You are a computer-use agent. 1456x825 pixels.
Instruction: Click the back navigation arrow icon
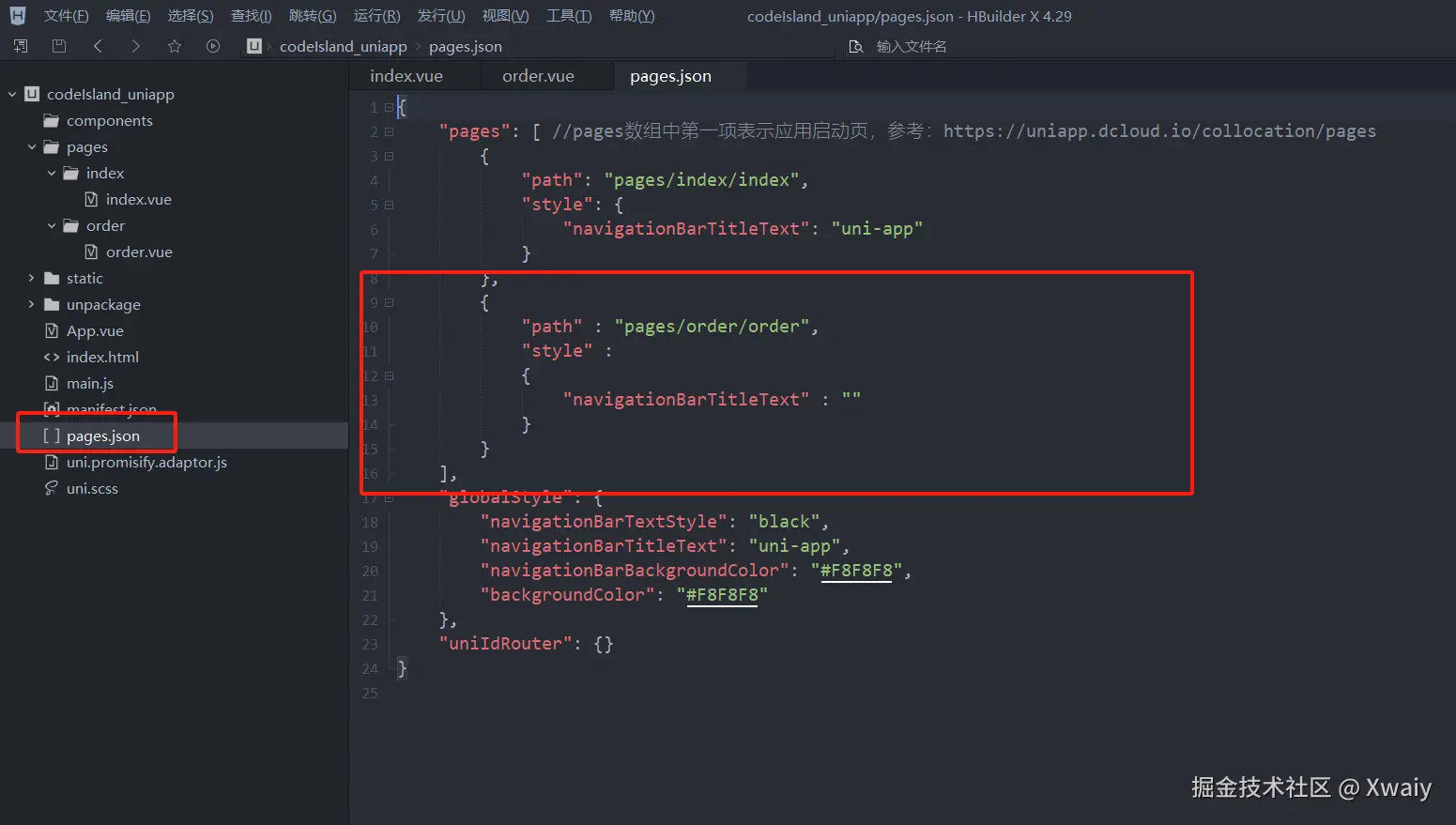pos(98,45)
